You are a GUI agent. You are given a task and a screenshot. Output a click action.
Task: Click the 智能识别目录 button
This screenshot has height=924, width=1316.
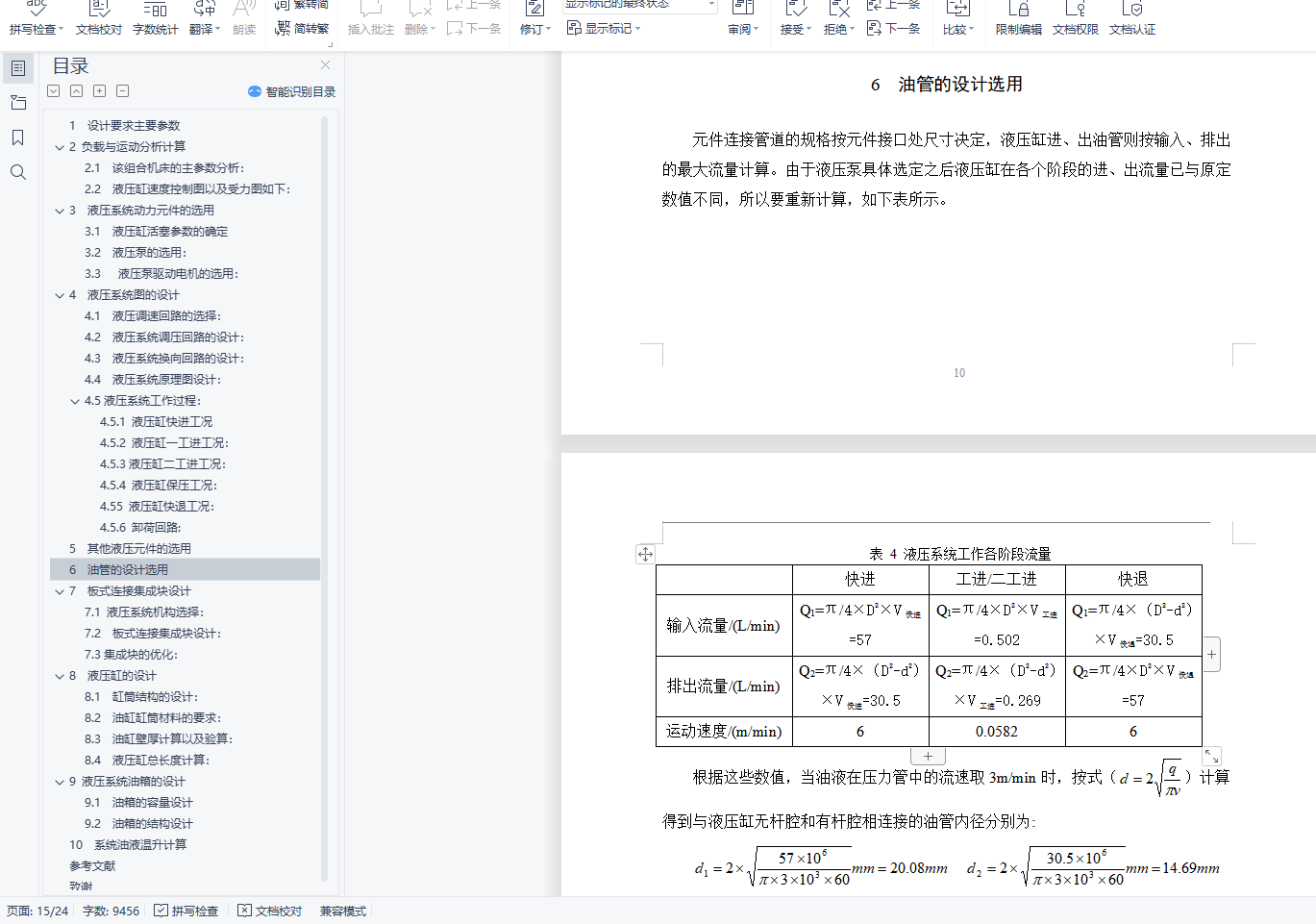tap(292, 91)
